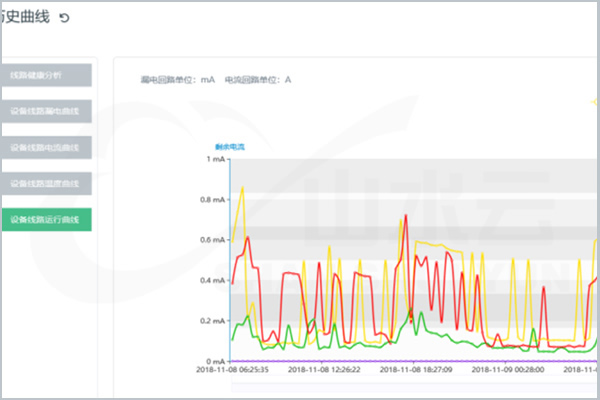This screenshot has height=400, width=600.
Task: Click the 0 mA y-axis label
Action: (x=215, y=361)
